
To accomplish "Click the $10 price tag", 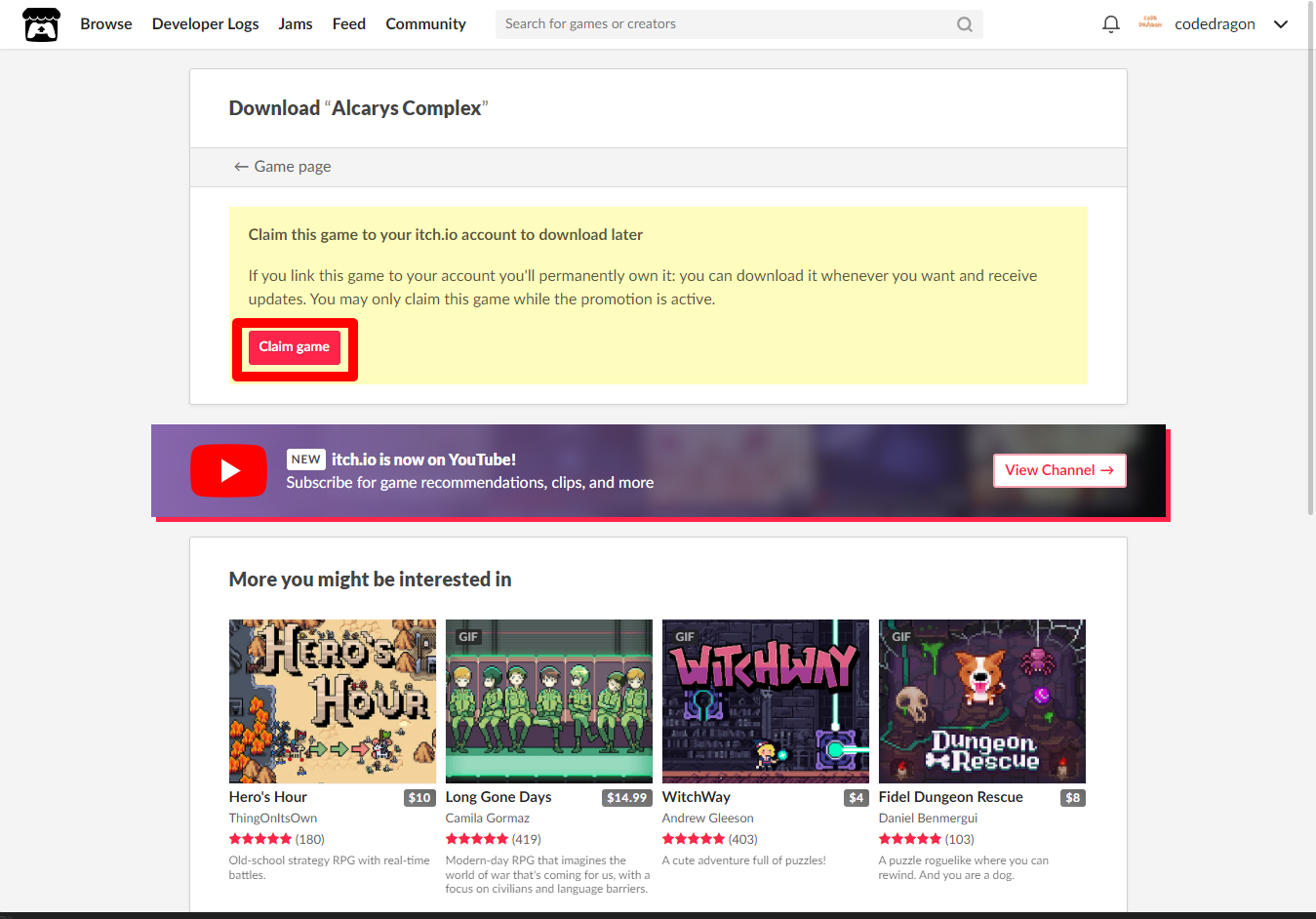I will click(x=419, y=798).
